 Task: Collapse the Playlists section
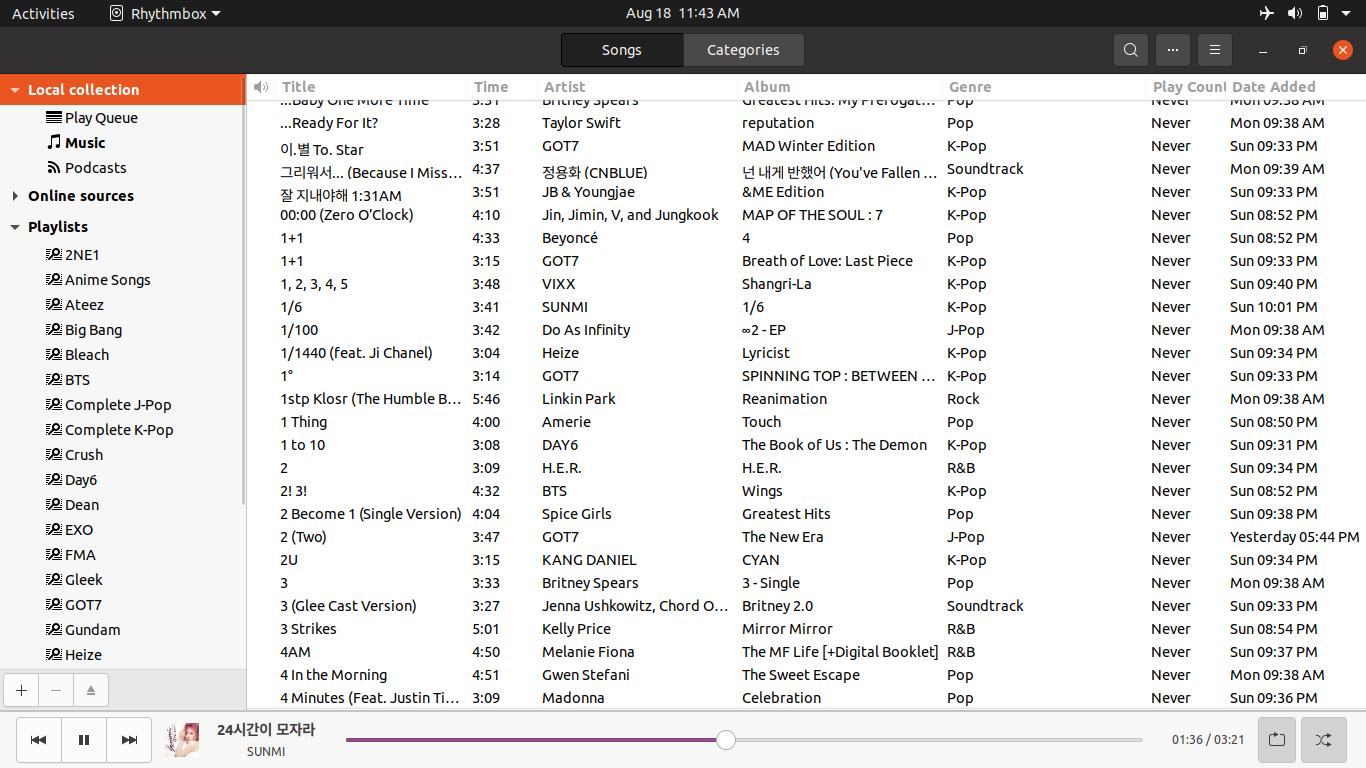(x=15, y=227)
